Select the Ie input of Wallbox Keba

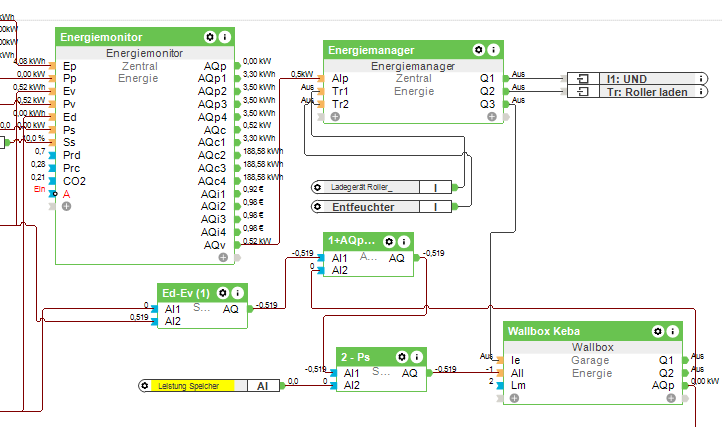click(515, 360)
